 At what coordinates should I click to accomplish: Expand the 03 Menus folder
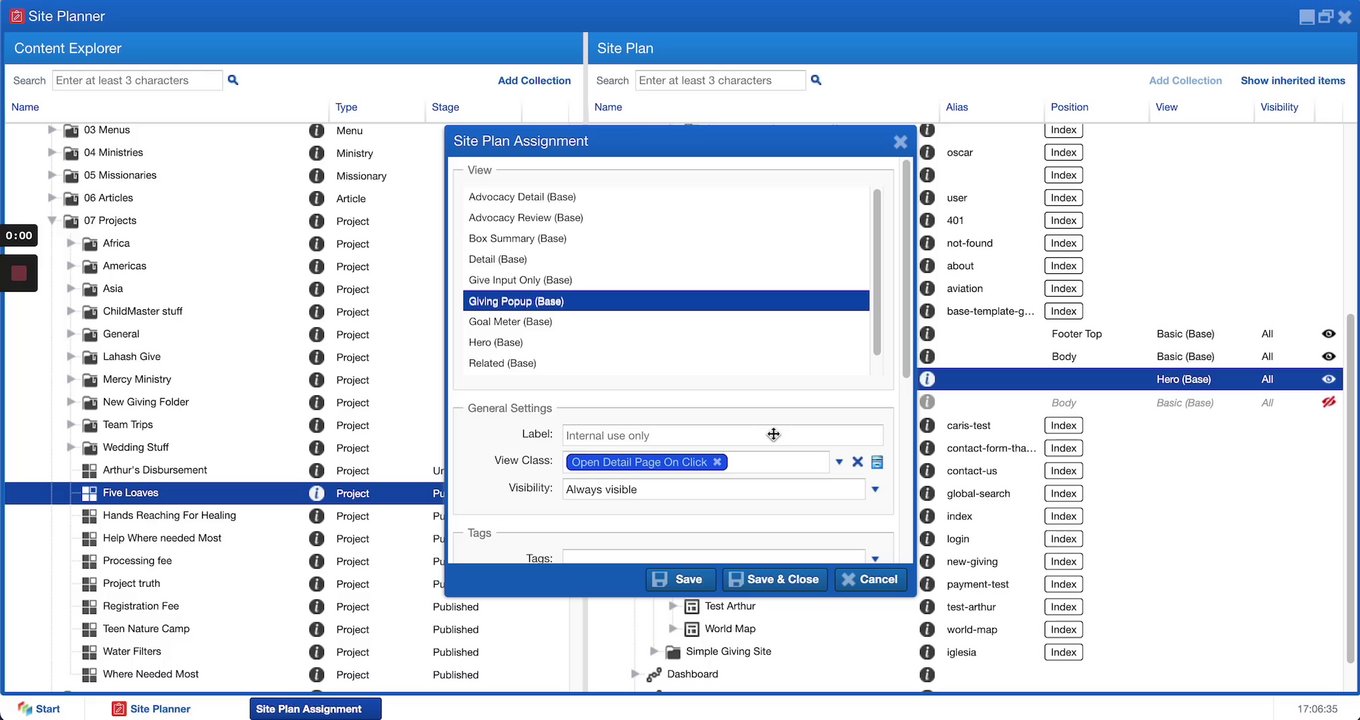click(x=53, y=130)
